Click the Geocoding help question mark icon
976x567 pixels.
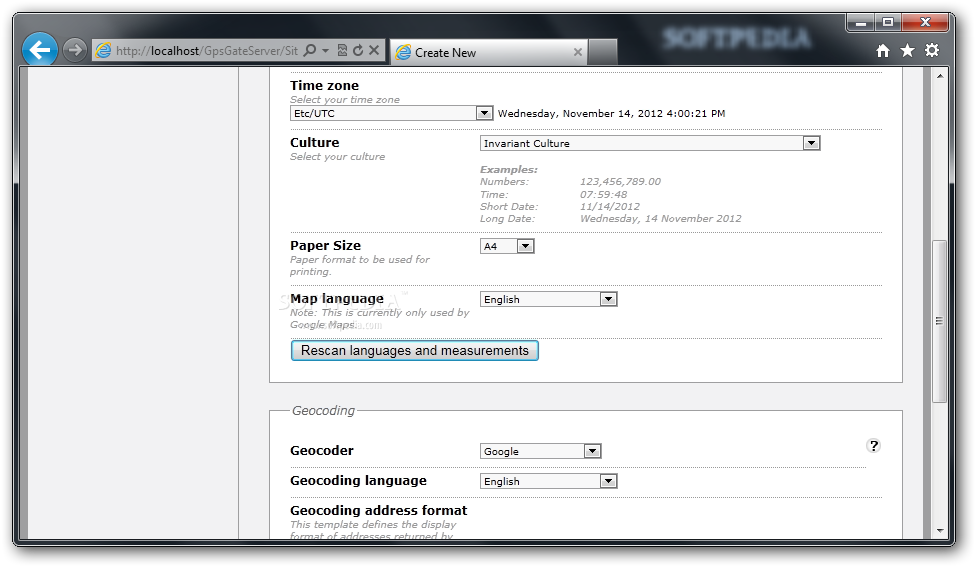click(x=874, y=446)
